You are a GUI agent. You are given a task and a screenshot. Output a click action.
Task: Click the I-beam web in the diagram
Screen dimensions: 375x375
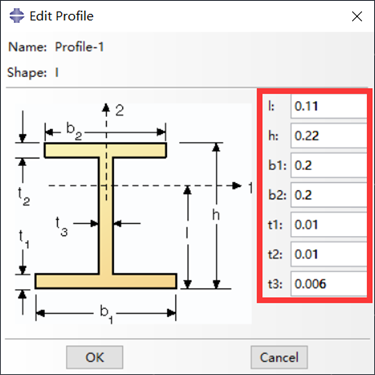(106, 216)
